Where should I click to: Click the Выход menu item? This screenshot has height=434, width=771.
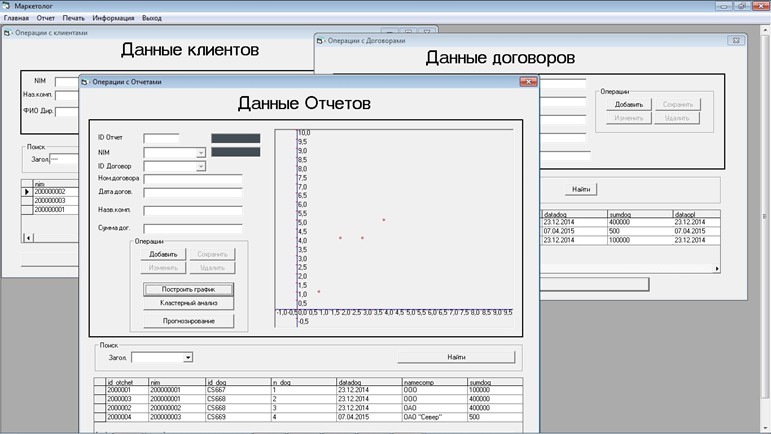[x=151, y=18]
